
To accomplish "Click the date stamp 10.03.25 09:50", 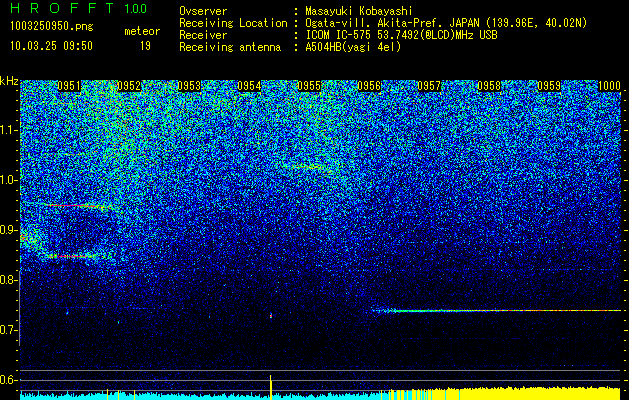I will (51, 46).
